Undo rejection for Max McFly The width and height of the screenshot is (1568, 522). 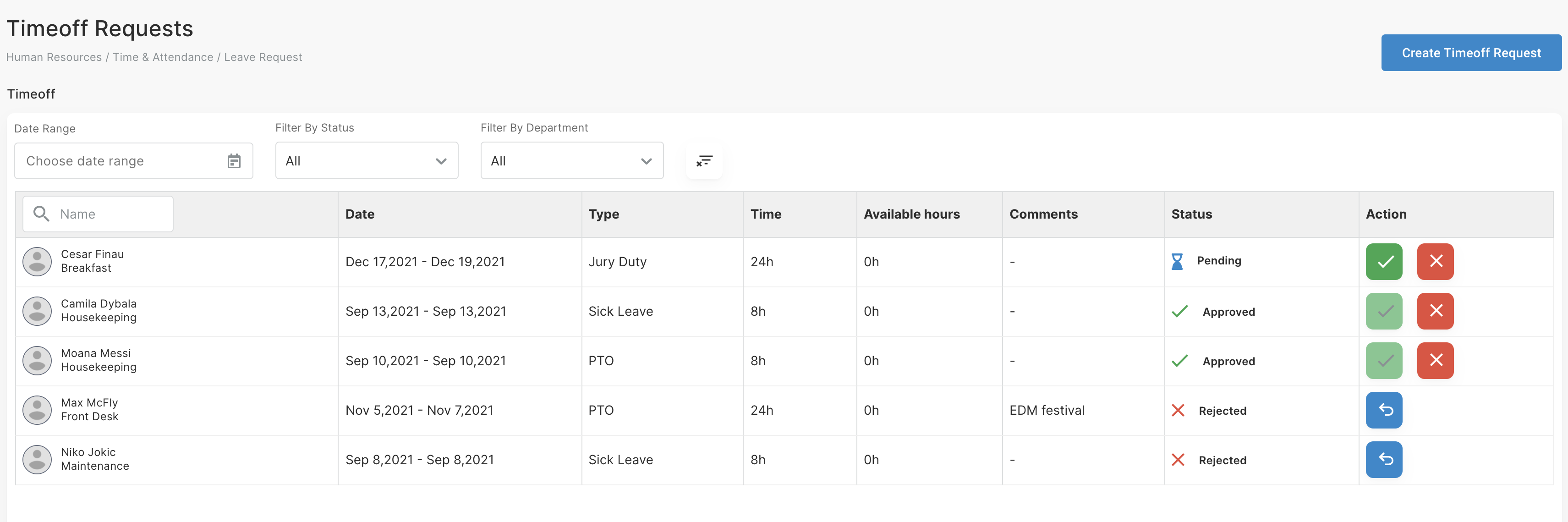coord(1383,411)
